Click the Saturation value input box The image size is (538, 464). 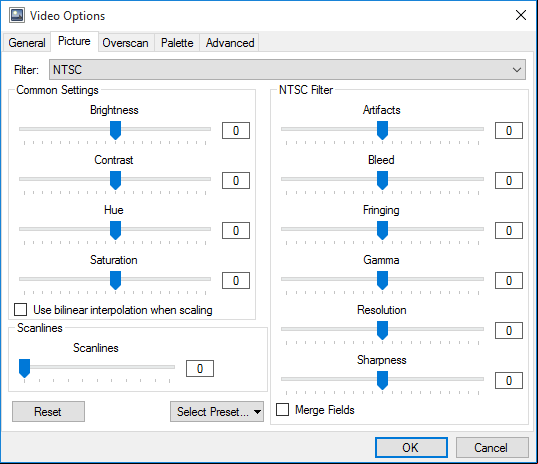tap(236, 281)
